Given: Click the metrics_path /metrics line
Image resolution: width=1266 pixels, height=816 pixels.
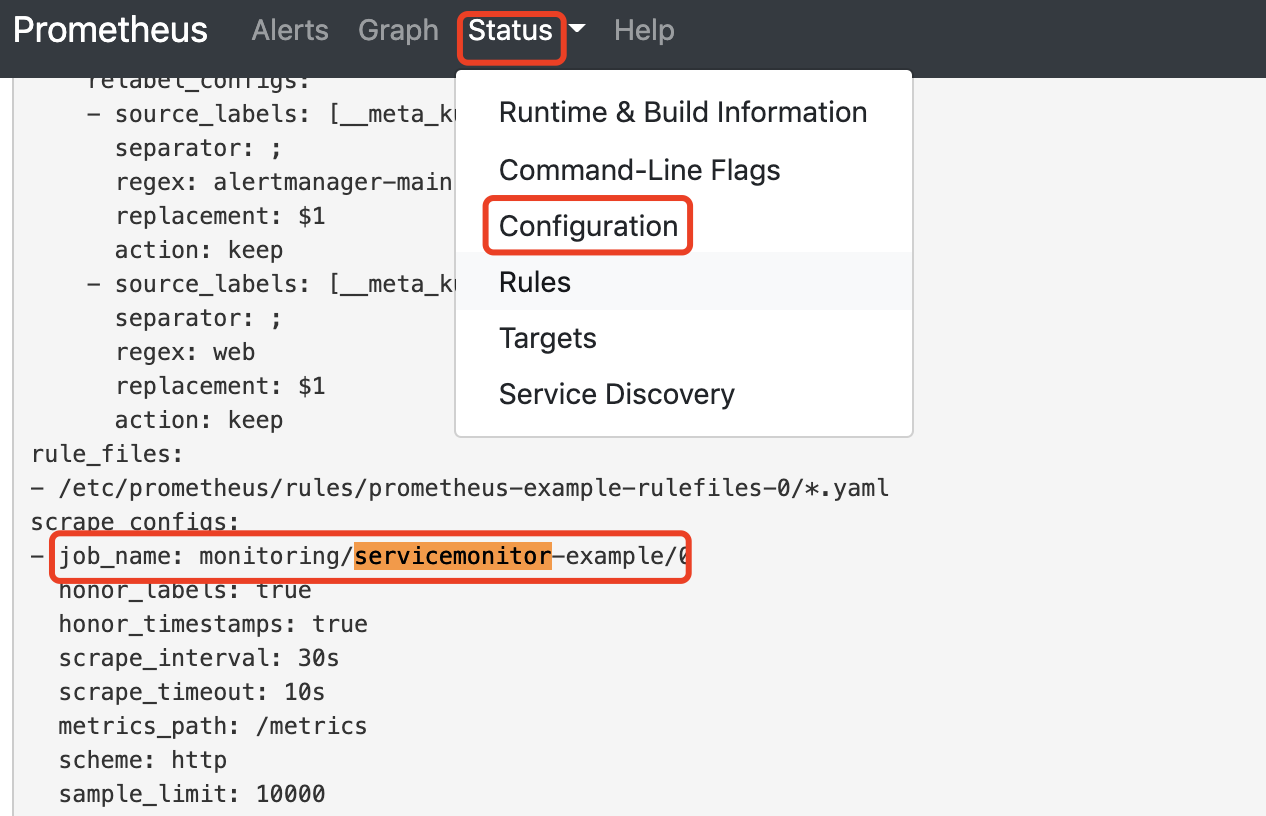Looking at the screenshot, I should tap(212, 726).
